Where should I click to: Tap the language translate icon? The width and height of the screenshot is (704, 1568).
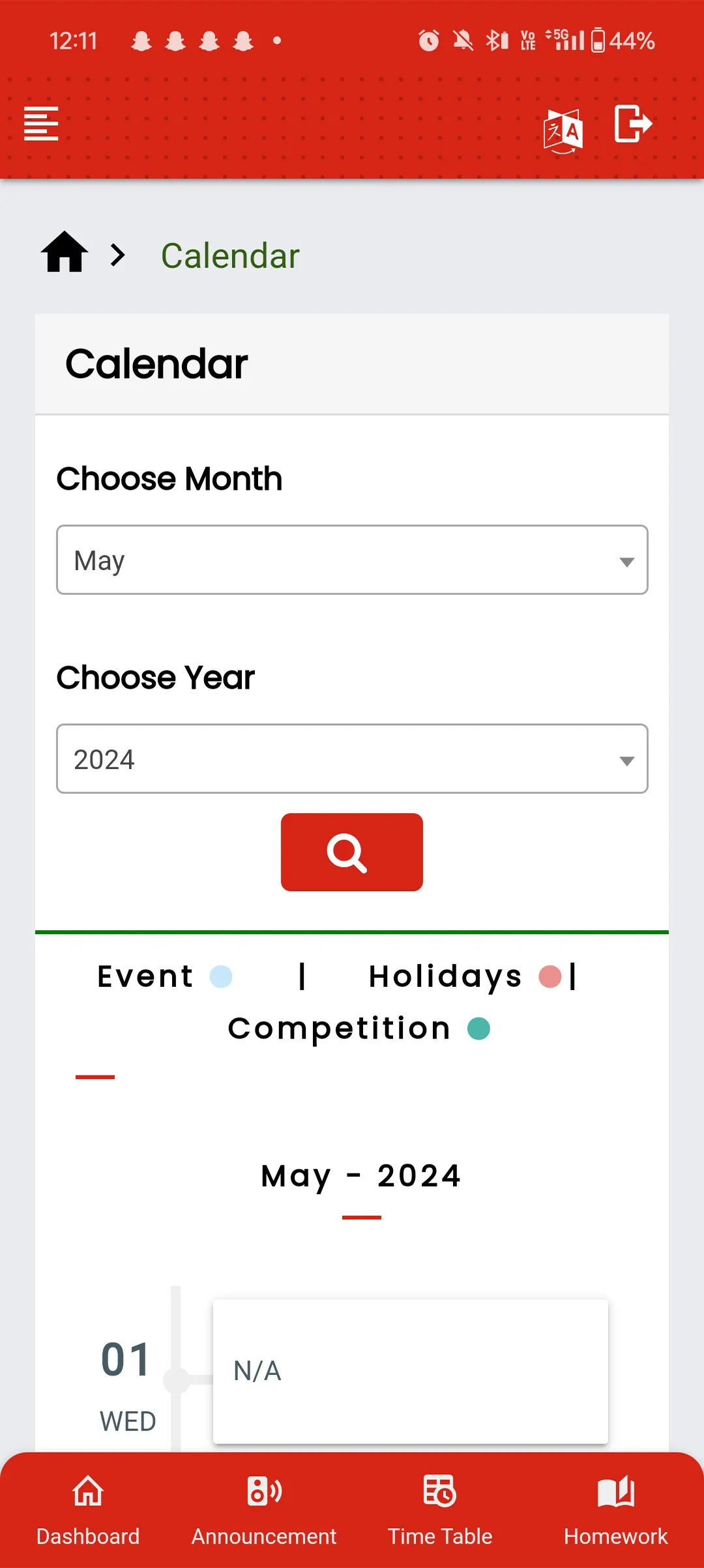point(563,131)
